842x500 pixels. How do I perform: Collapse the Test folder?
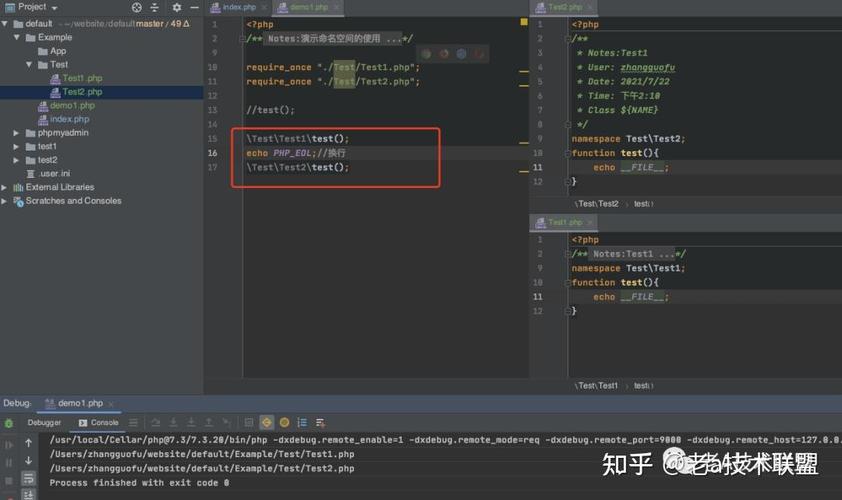[29, 64]
